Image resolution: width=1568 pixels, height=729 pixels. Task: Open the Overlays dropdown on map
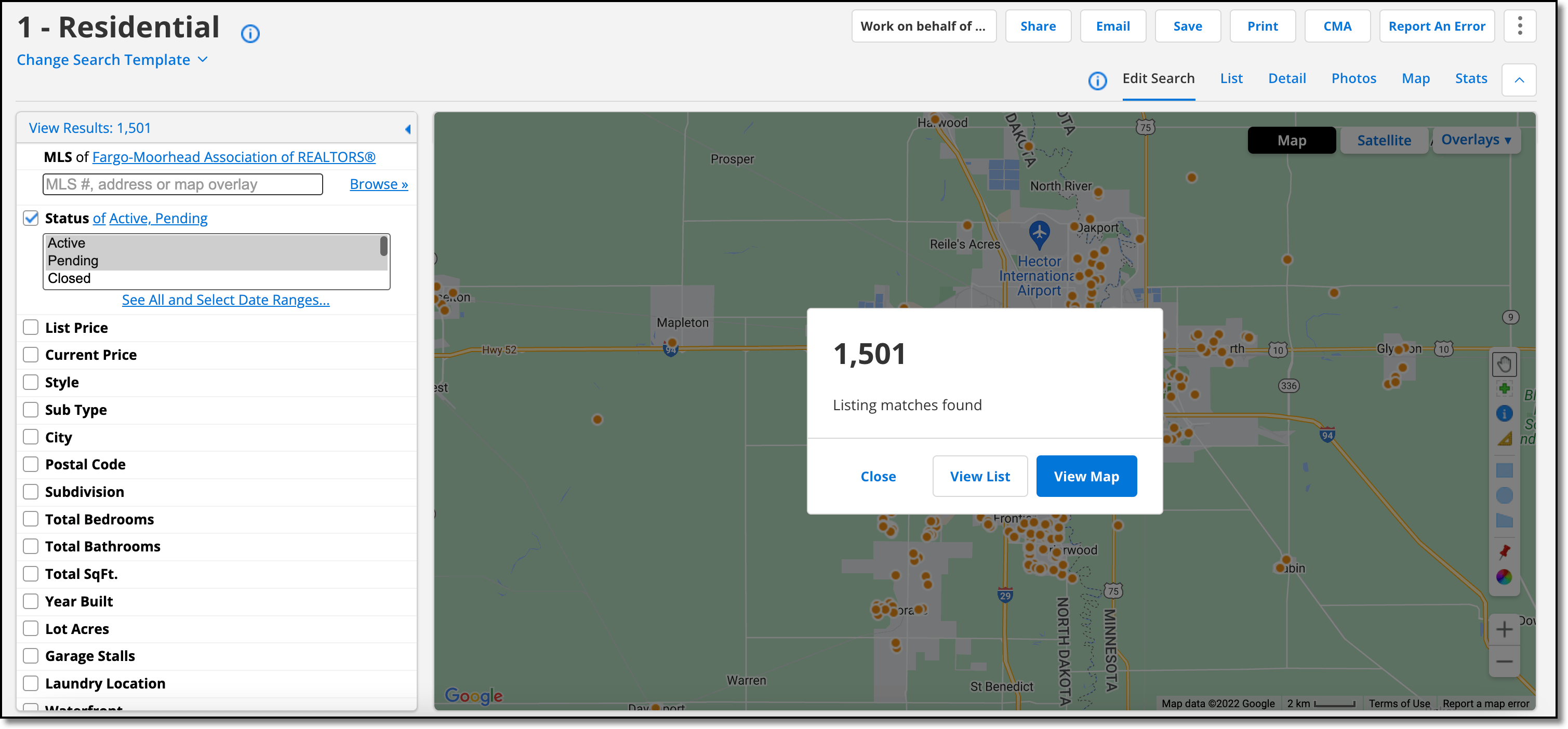tap(1476, 140)
